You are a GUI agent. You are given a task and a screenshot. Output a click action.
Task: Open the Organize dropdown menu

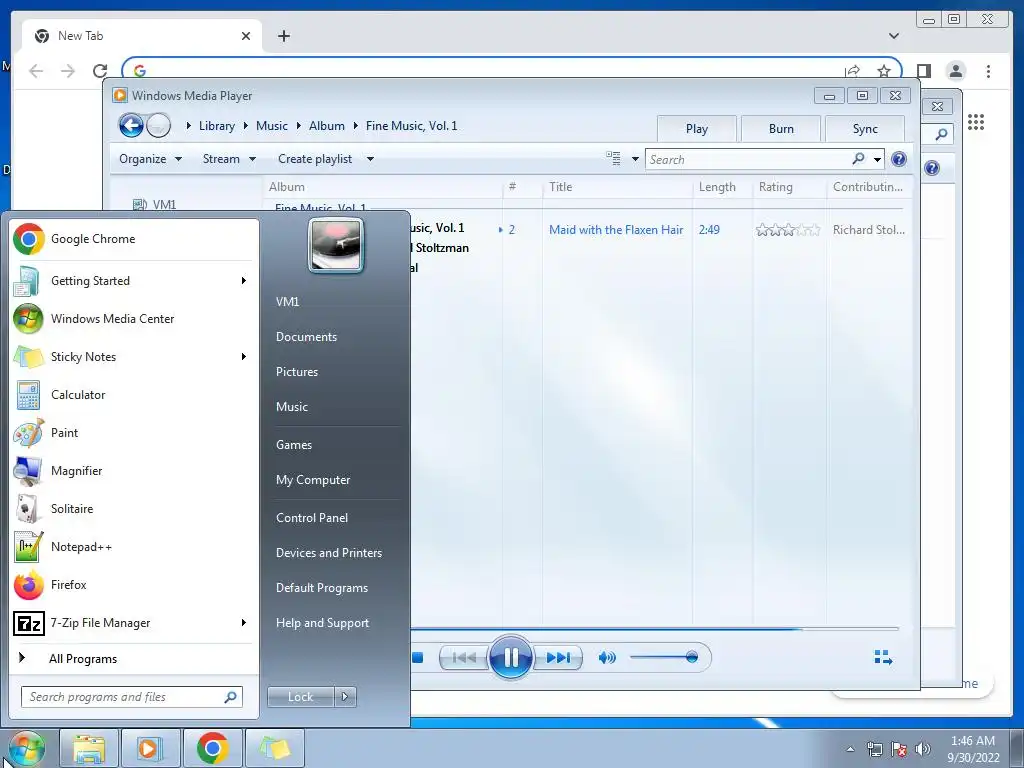click(x=150, y=159)
